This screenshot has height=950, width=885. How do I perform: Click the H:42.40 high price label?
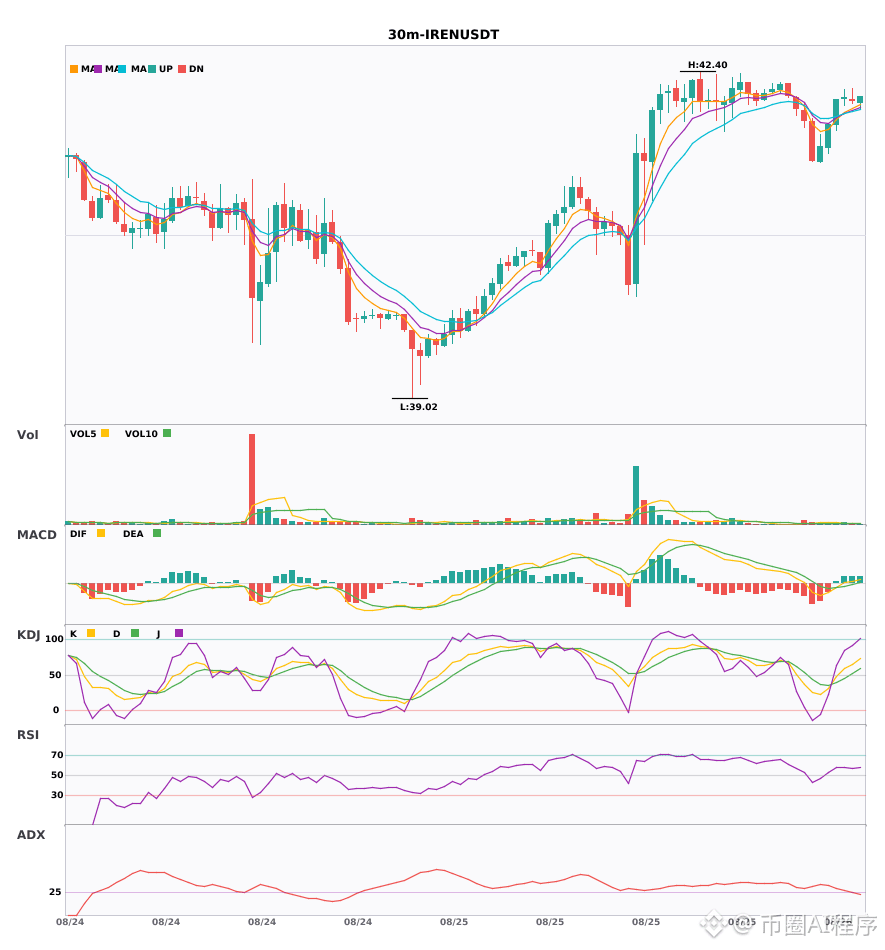708,65
